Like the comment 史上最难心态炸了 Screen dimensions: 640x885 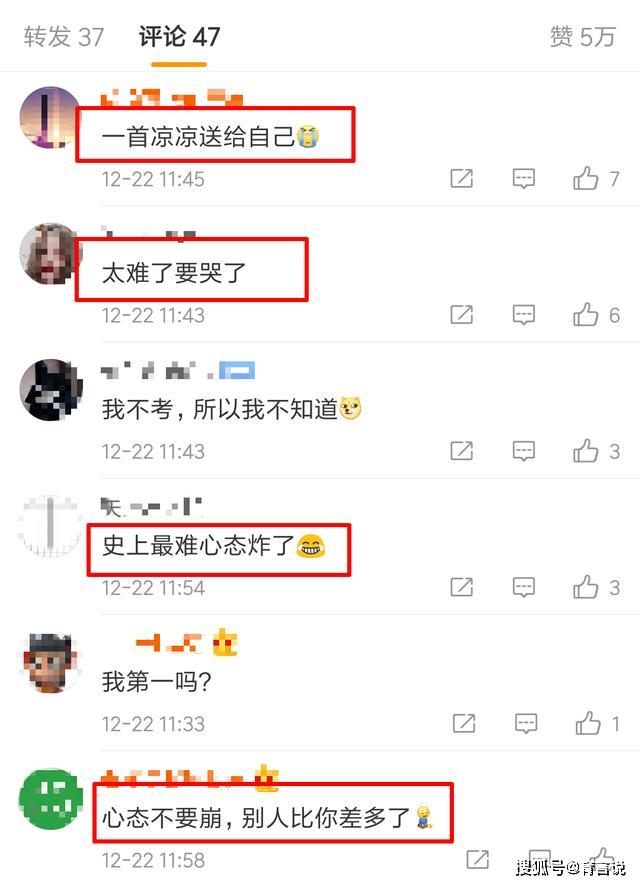tap(585, 588)
